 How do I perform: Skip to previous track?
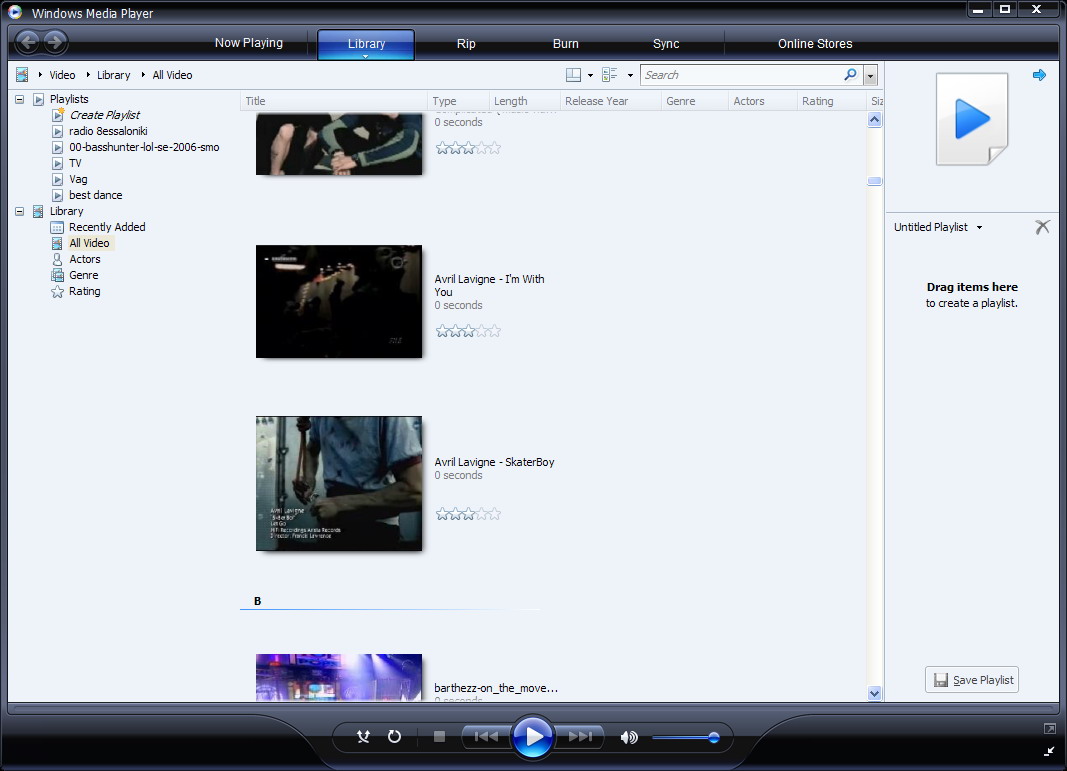point(486,736)
